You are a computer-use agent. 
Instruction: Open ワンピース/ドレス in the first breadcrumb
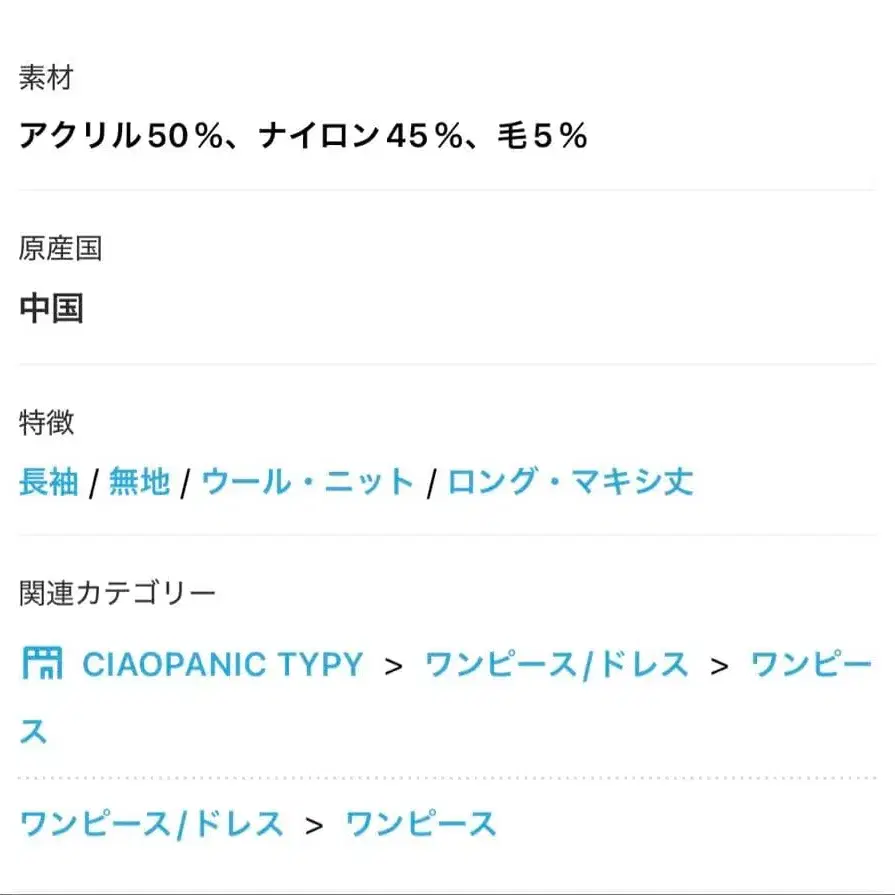tap(556, 664)
